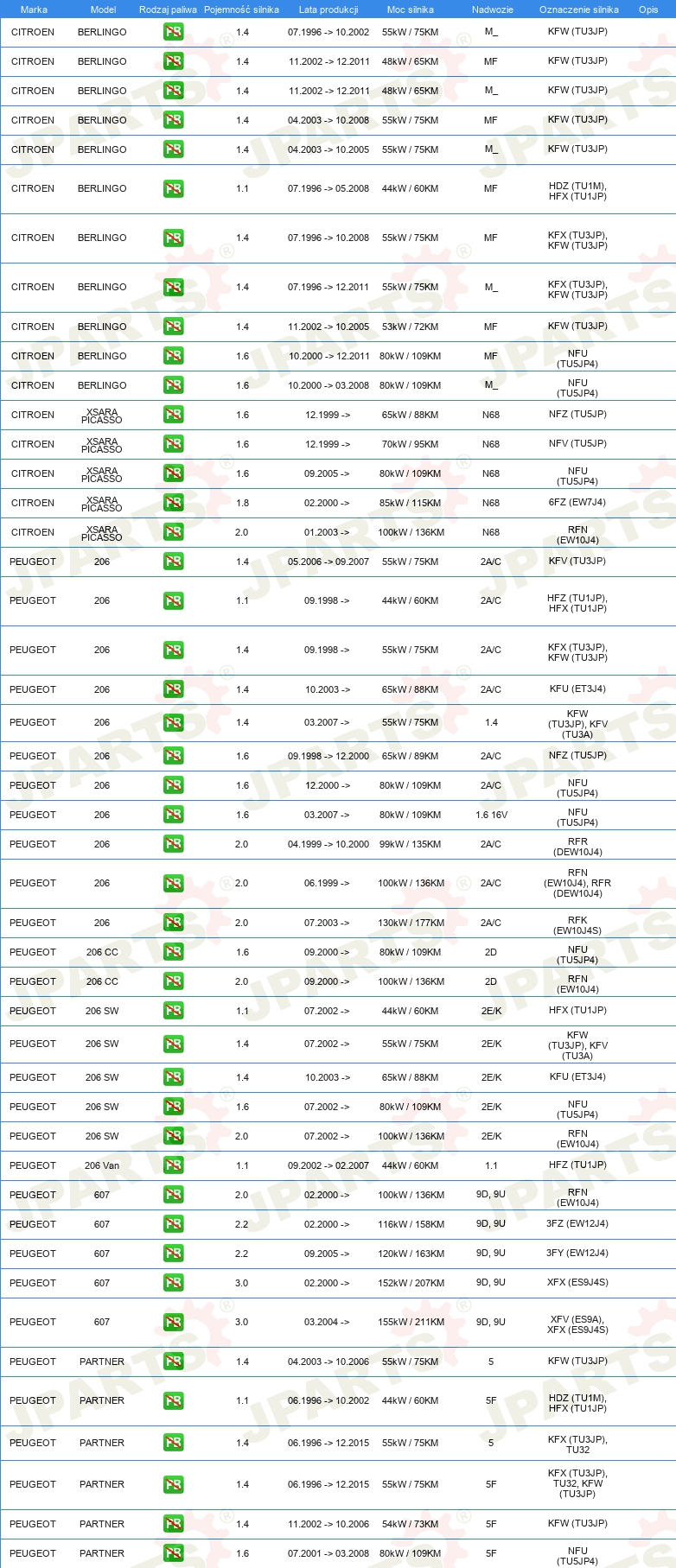Click fuel icon for Partner 1.1

(173, 1400)
